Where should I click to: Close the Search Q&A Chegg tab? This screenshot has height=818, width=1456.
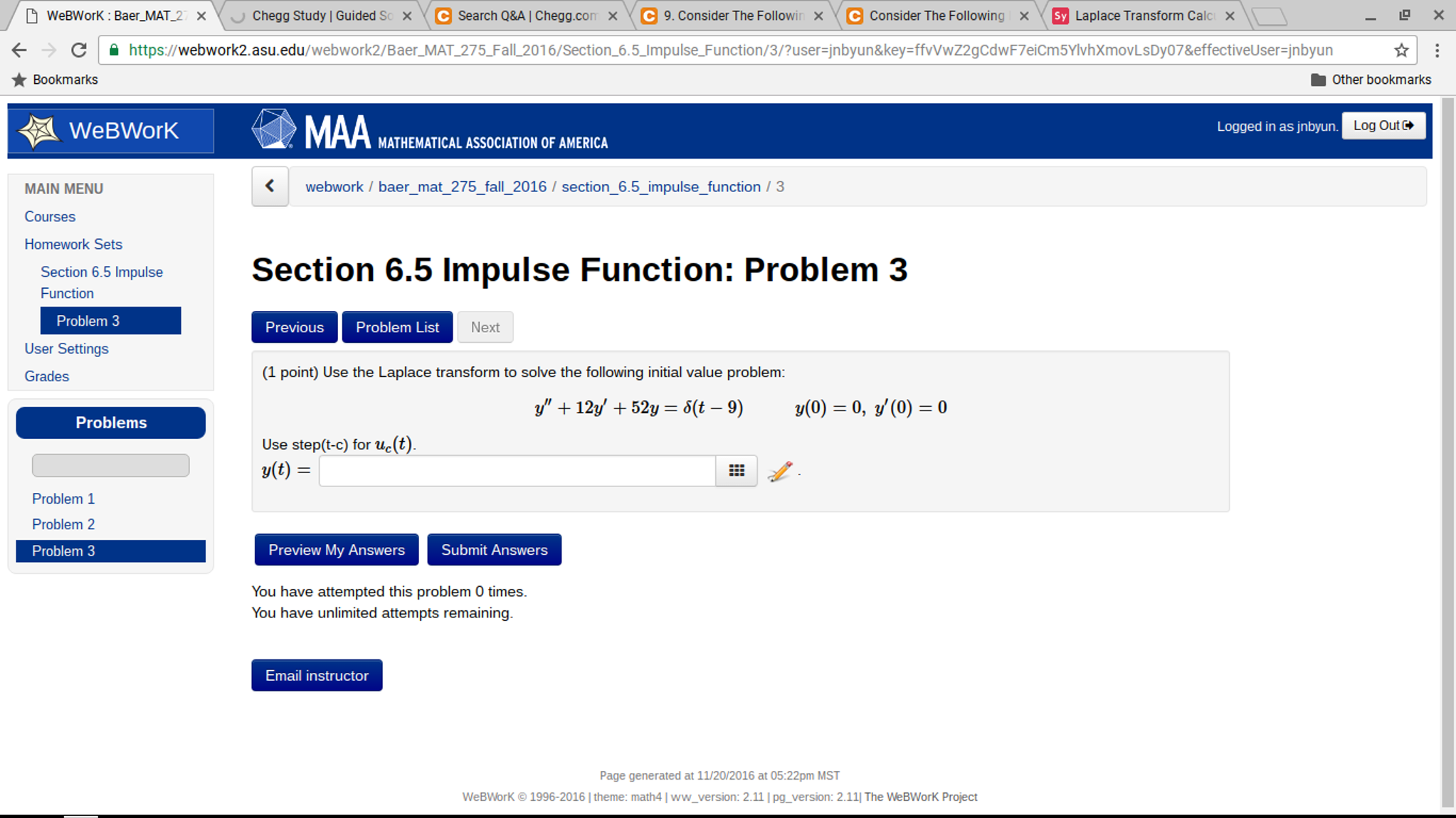[613, 16]
